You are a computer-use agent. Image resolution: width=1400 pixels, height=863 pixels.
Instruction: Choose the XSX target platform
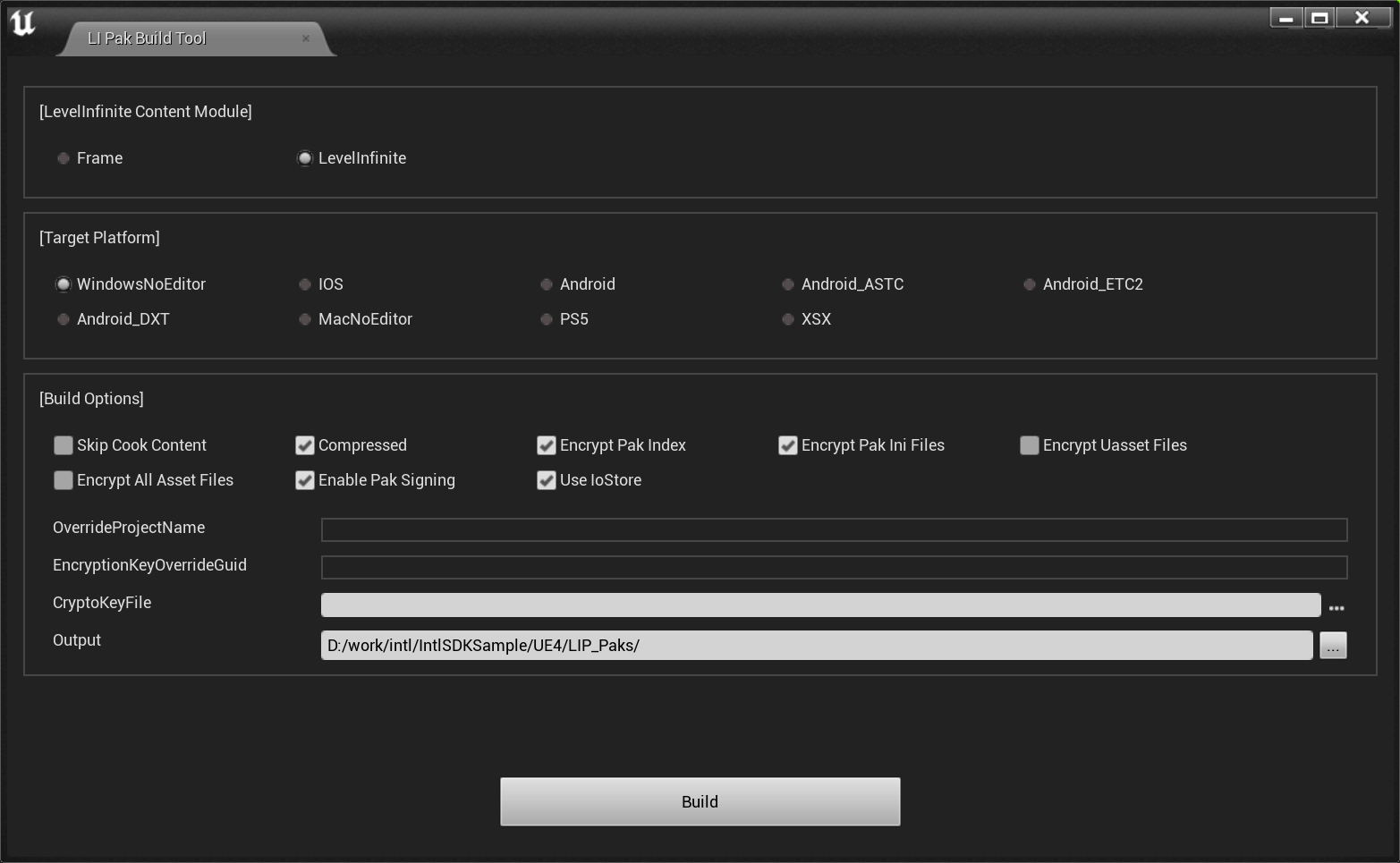(x=787, y=318)
